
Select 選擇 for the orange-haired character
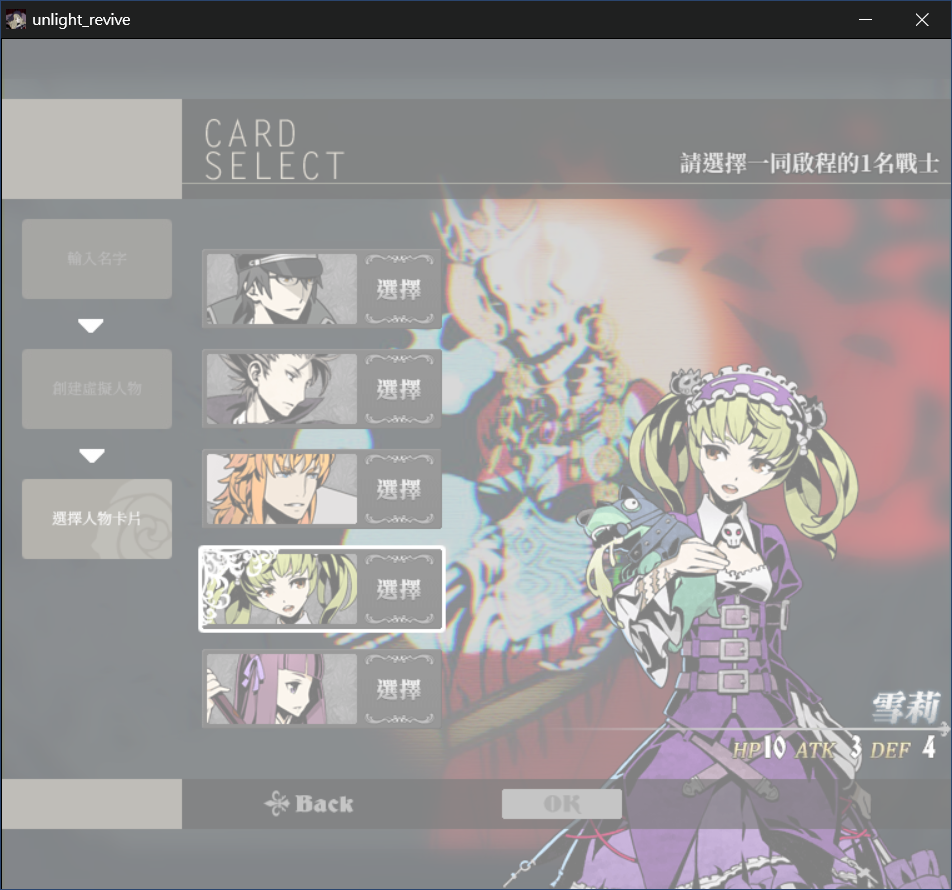click(399, 489)
